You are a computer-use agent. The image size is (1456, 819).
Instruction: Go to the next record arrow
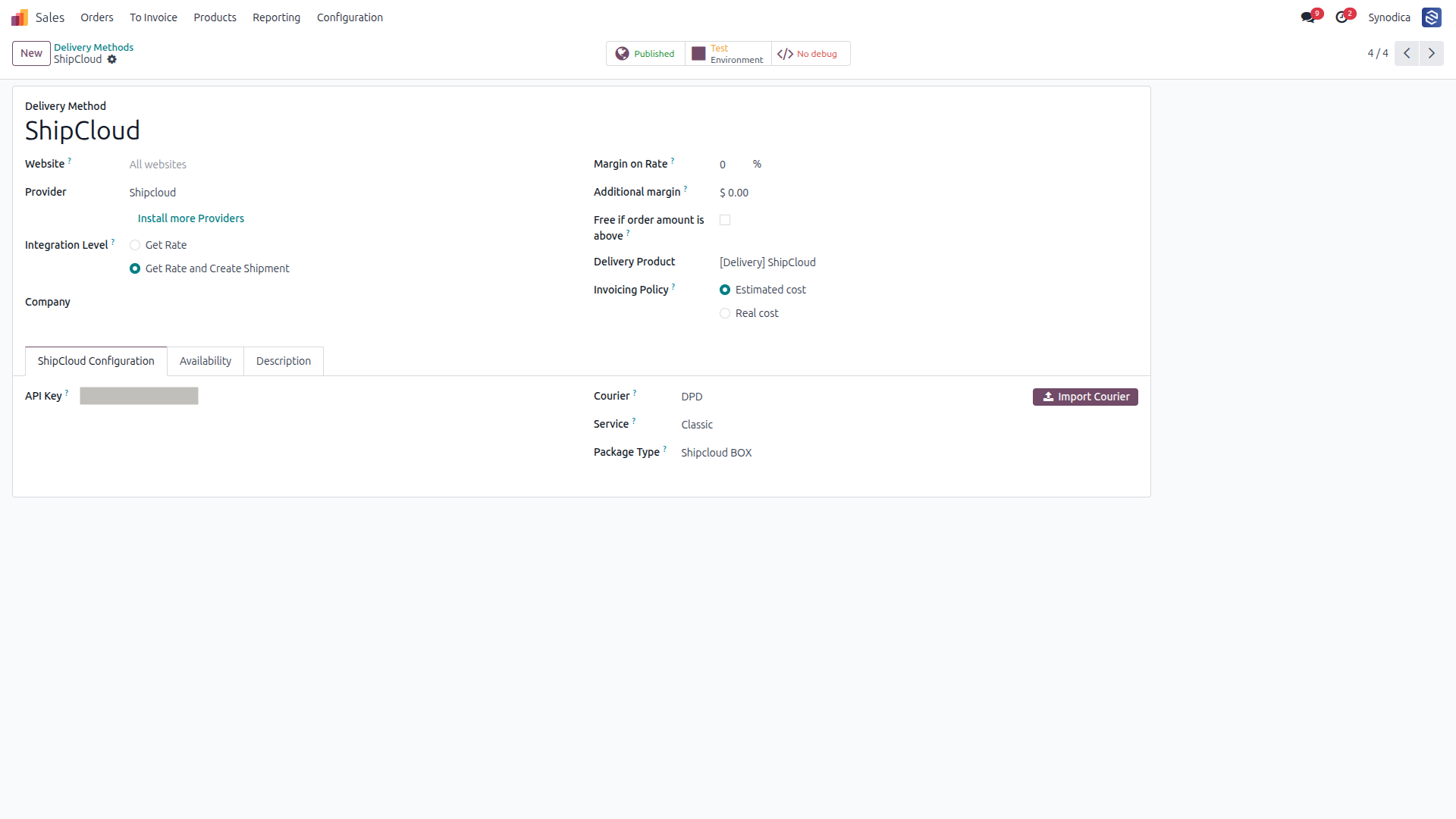(1432, 53)
